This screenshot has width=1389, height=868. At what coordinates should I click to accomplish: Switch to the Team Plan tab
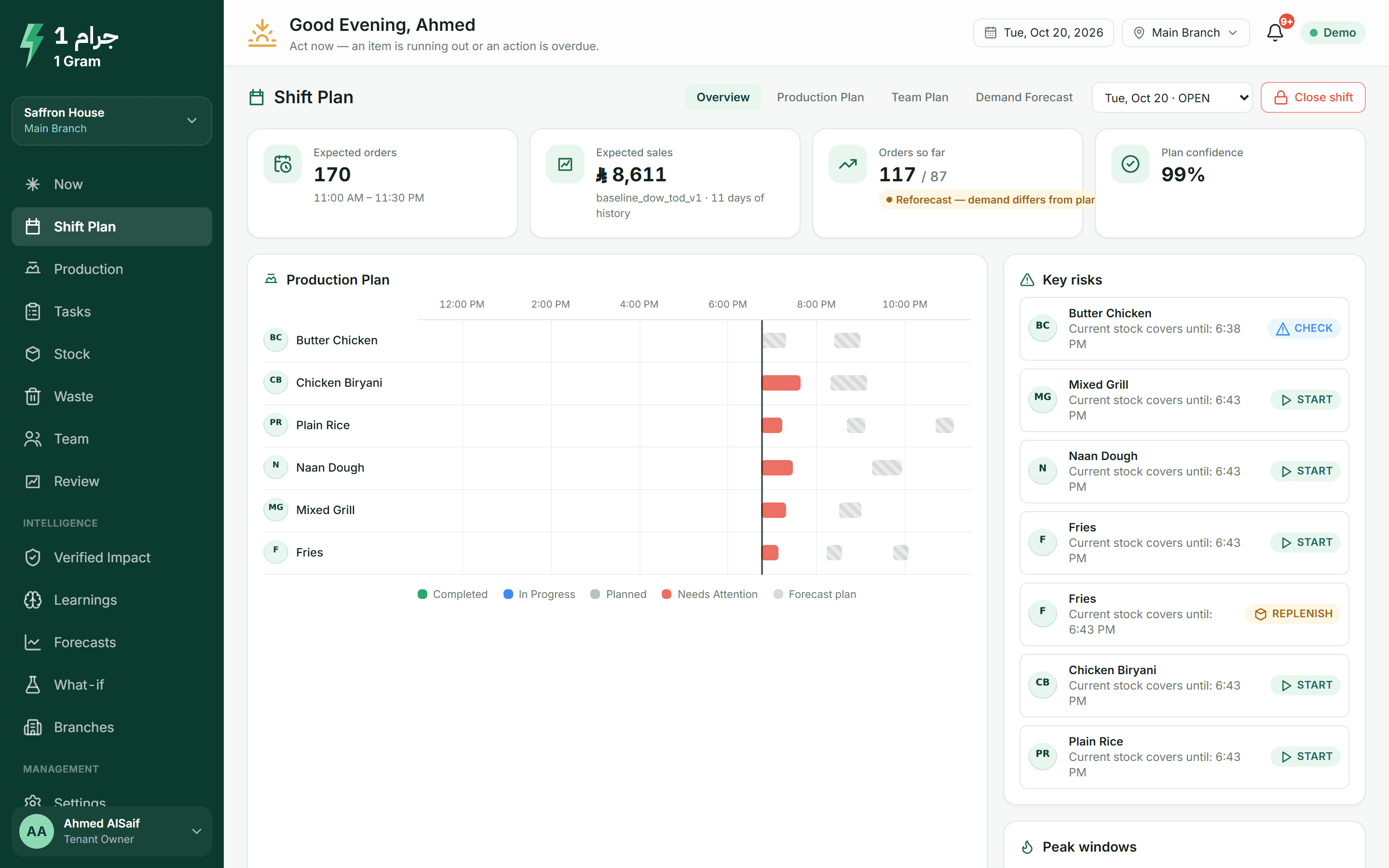point(920,97)
